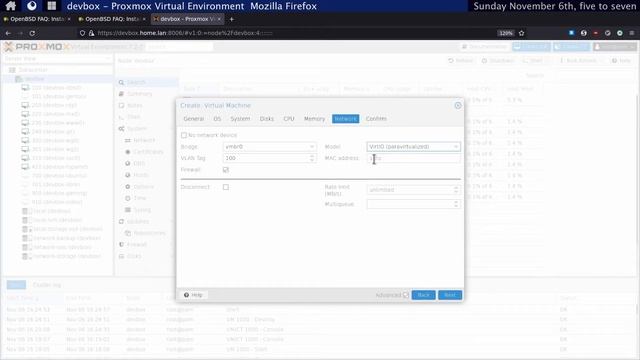
Task: Click the 120% zoom indicator
Action: click(x=506, y=33)
